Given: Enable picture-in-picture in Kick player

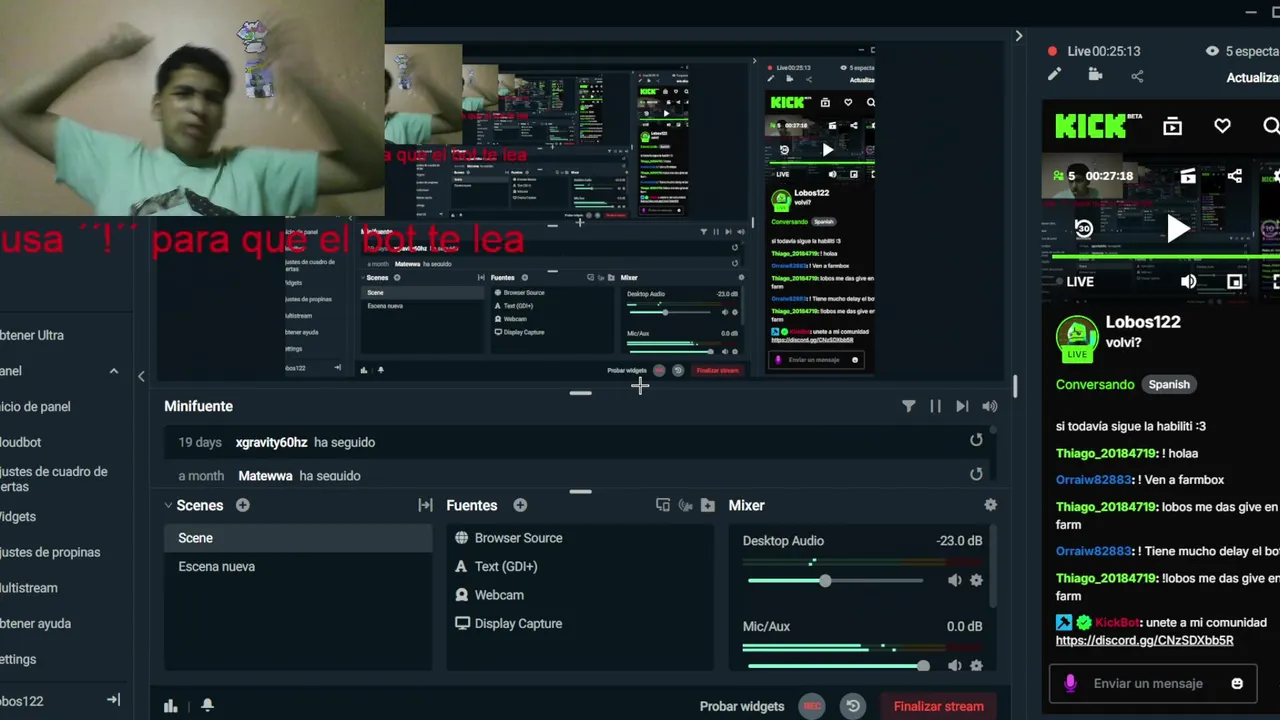Looking at the screenshot, I should tap(1235, 282).
